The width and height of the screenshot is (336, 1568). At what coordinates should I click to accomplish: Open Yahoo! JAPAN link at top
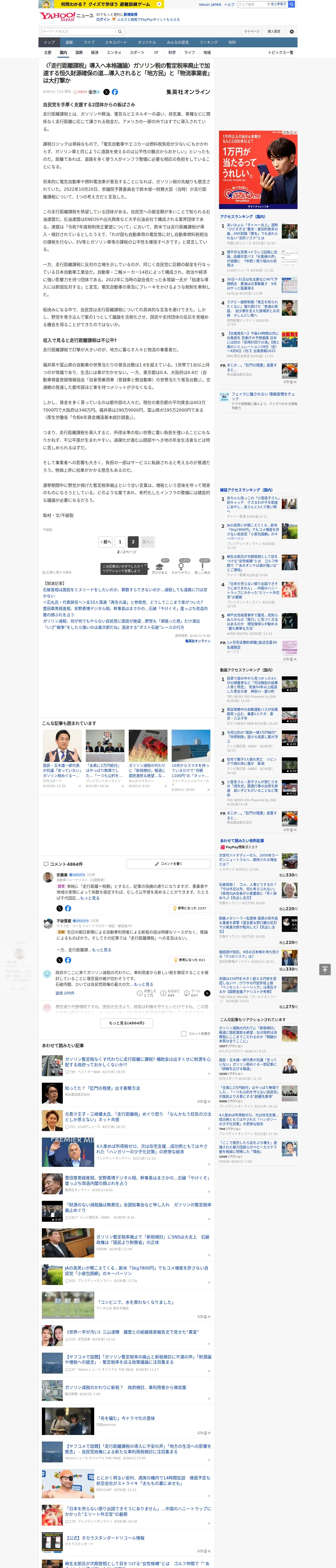(x=210, y=4)
